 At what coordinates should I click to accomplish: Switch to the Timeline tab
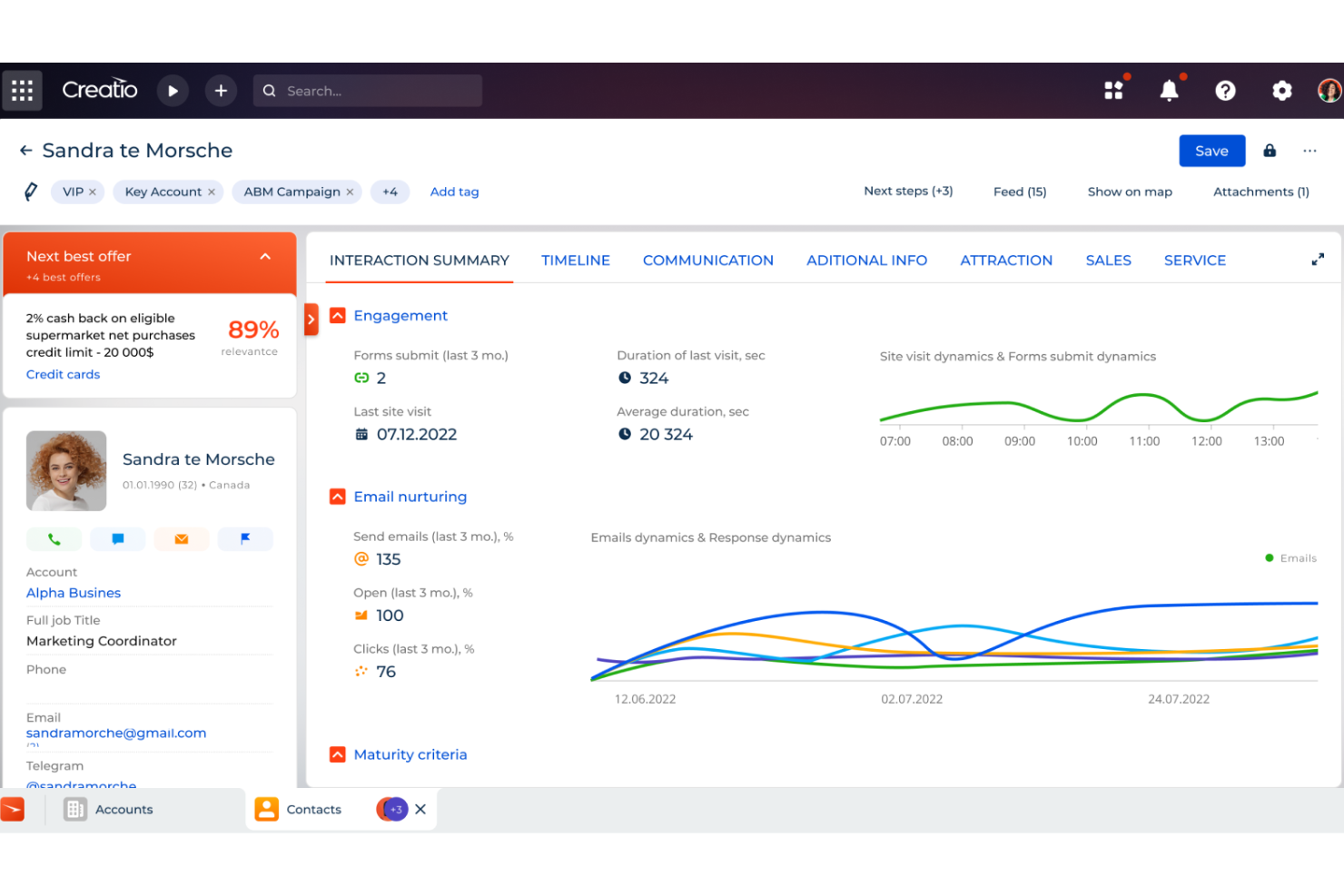point(576,261)
